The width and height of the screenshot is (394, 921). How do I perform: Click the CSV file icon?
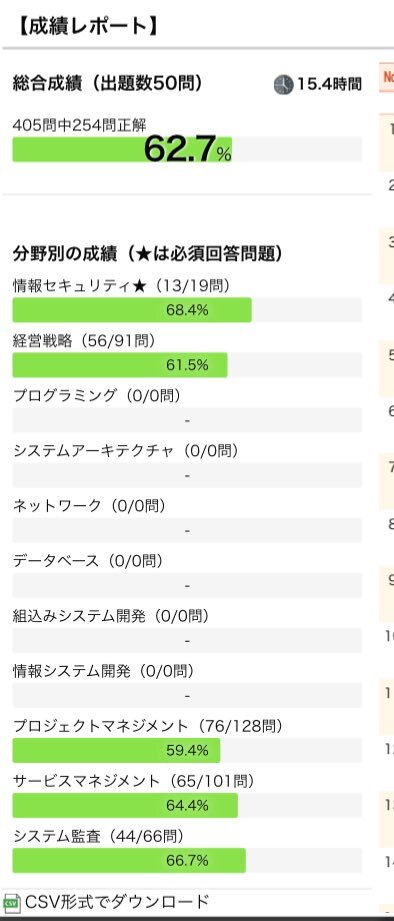coord(11,902)
